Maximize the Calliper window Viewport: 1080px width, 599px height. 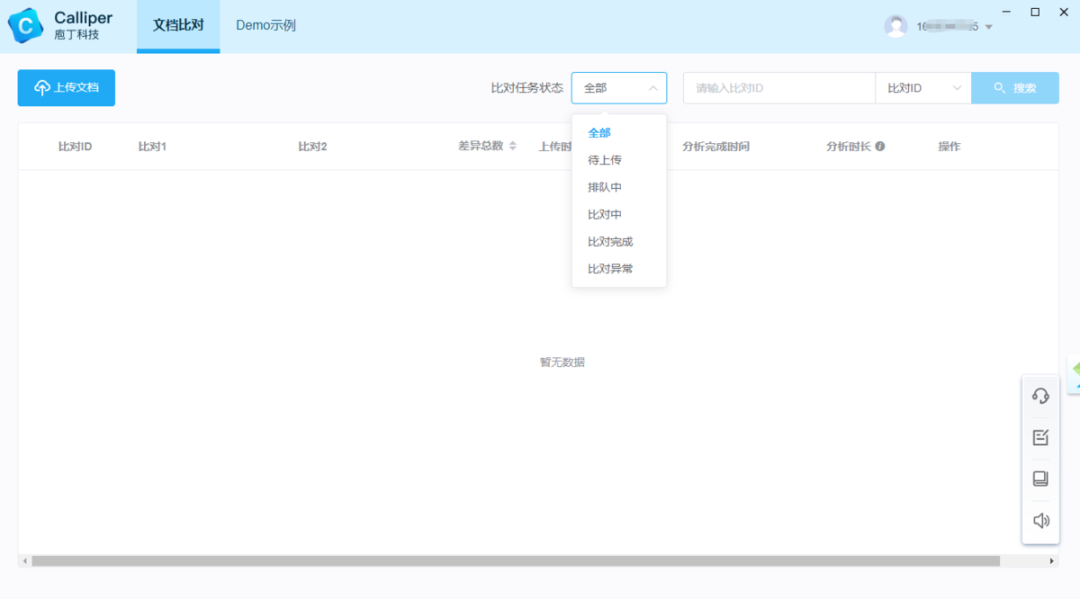[x=1035, y=12]
